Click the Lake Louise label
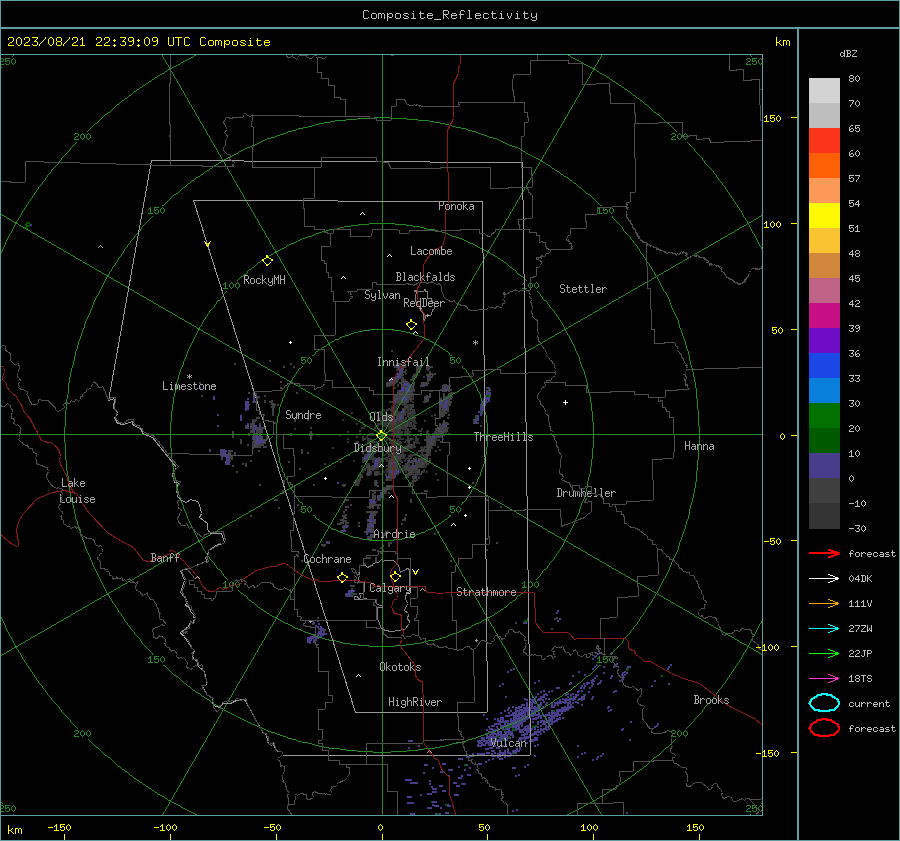900x841 pixels. pos(77,491)
